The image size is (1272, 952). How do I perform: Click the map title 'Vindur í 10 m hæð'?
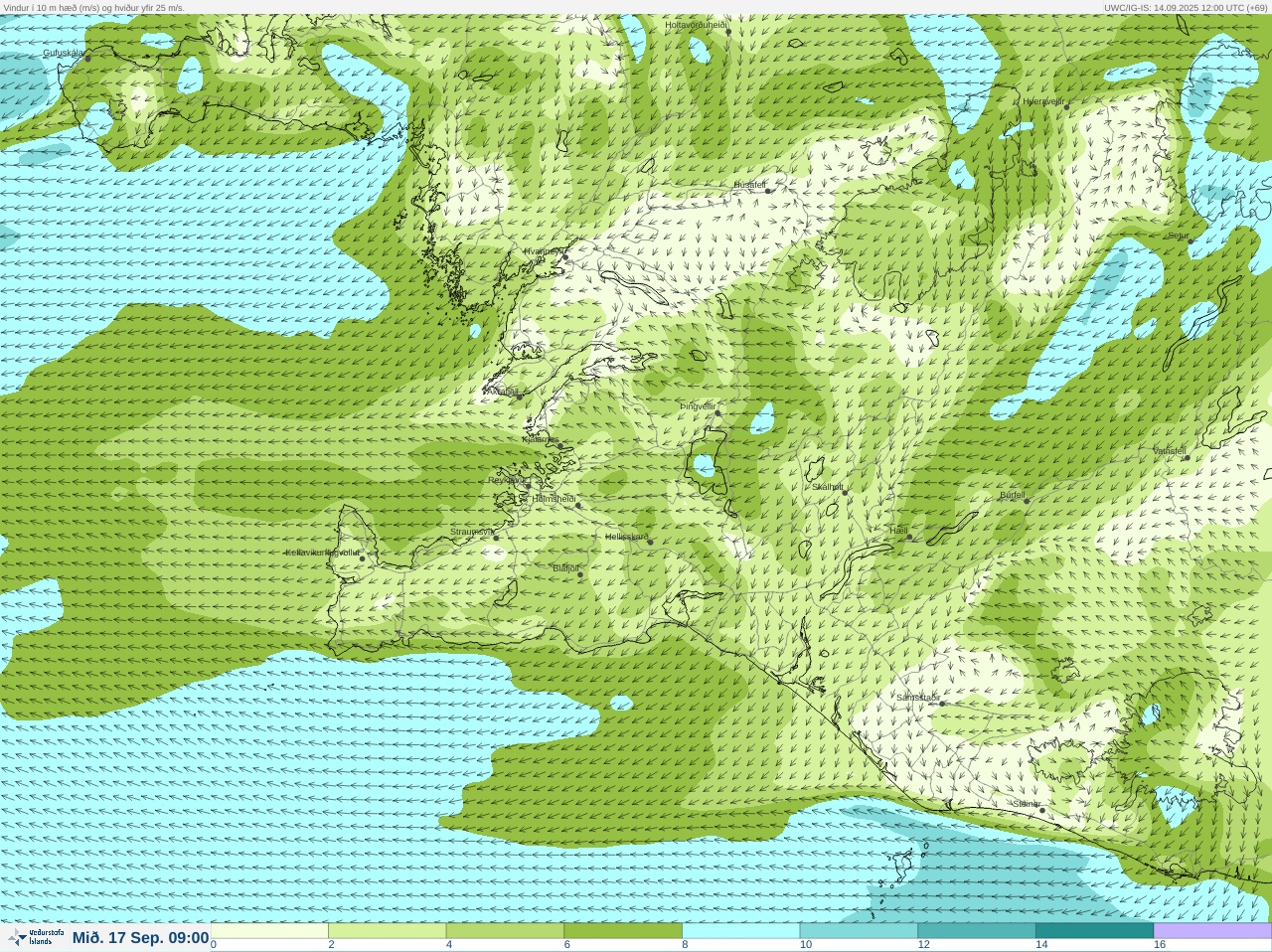[42, 7]
